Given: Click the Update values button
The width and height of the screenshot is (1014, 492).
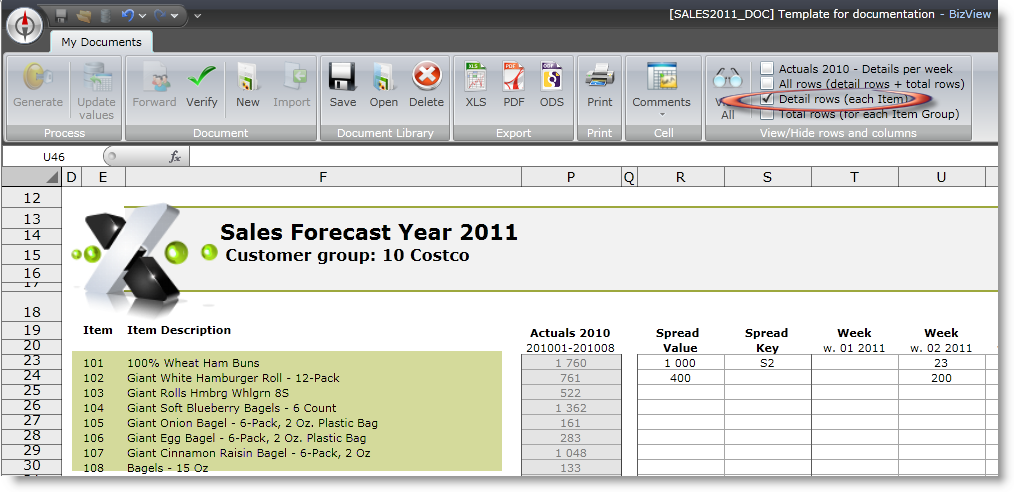Looking at the screenshot, I should pyautogui.click(x=96, y=91).
